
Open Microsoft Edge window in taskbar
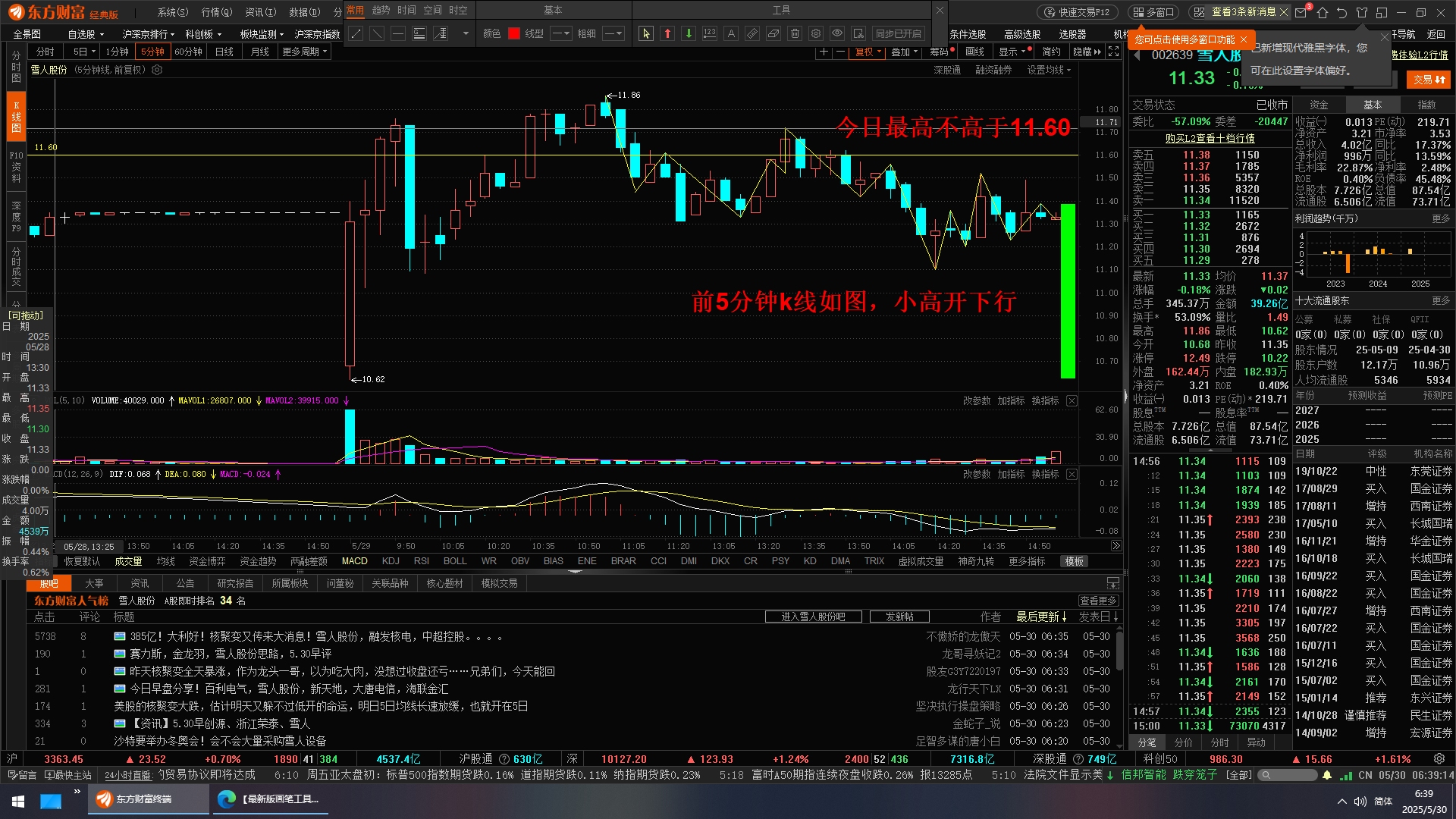(271, 799)
